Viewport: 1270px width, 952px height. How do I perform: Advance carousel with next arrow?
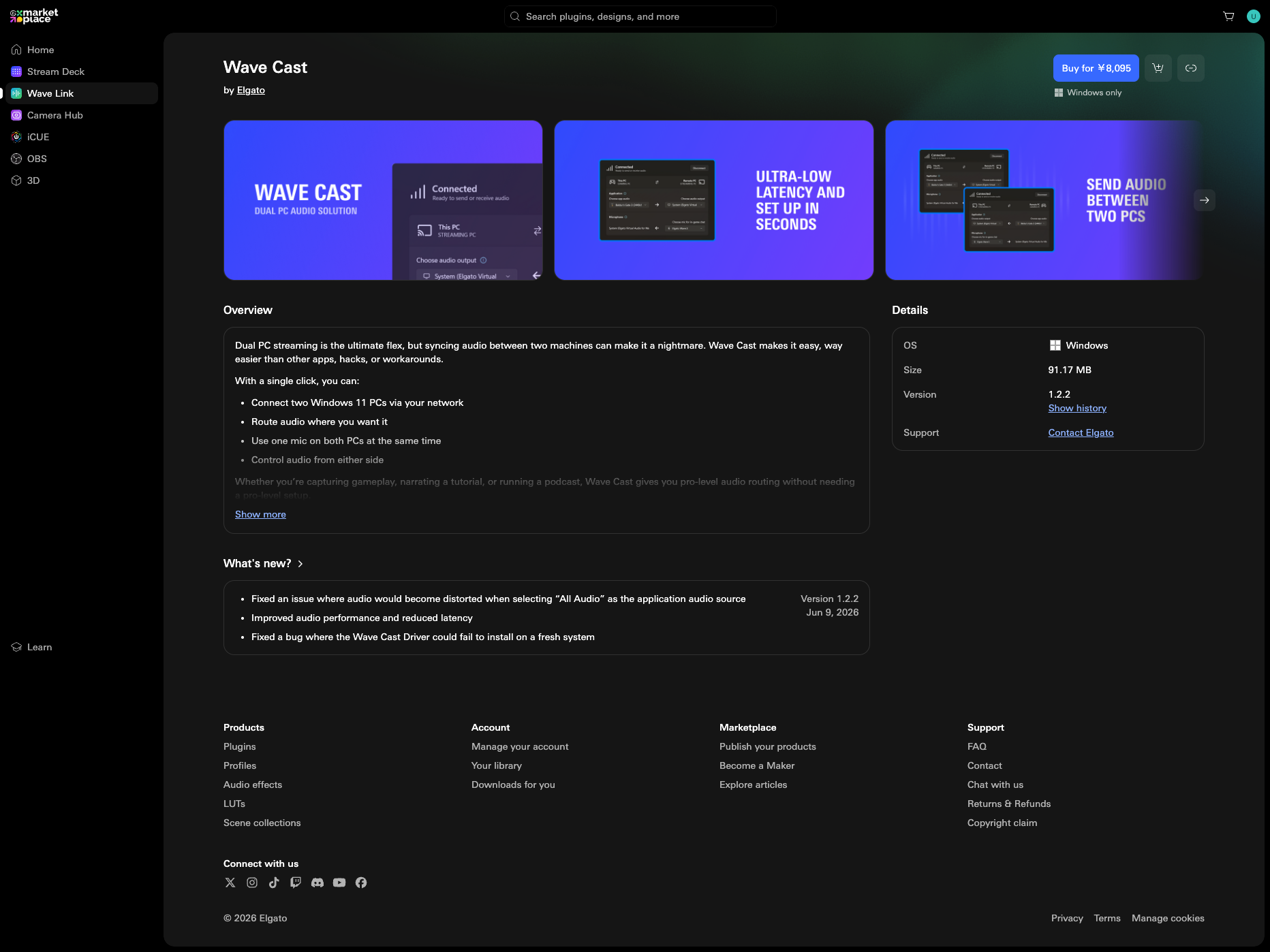(1205, 200)
